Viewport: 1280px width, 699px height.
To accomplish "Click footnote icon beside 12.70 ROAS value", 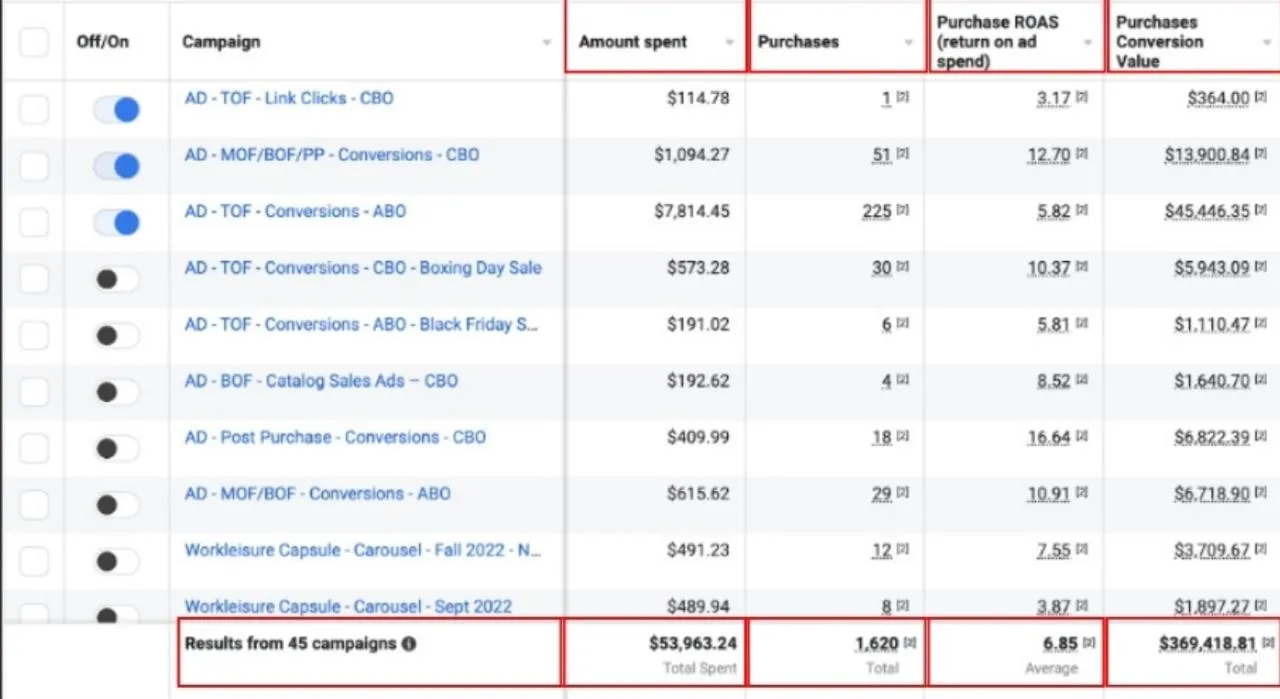I will [x=1082, y=155].
